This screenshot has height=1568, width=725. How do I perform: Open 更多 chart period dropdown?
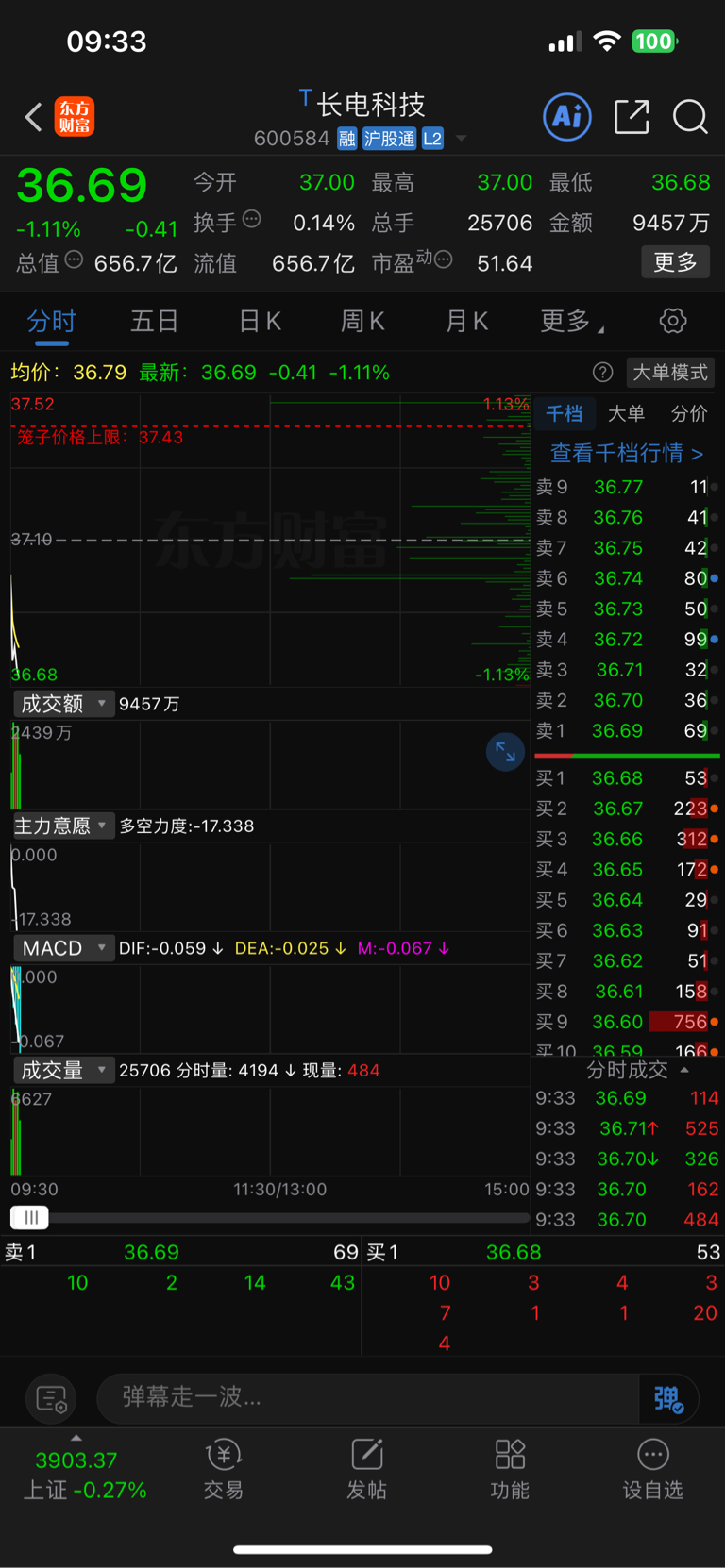572,321
